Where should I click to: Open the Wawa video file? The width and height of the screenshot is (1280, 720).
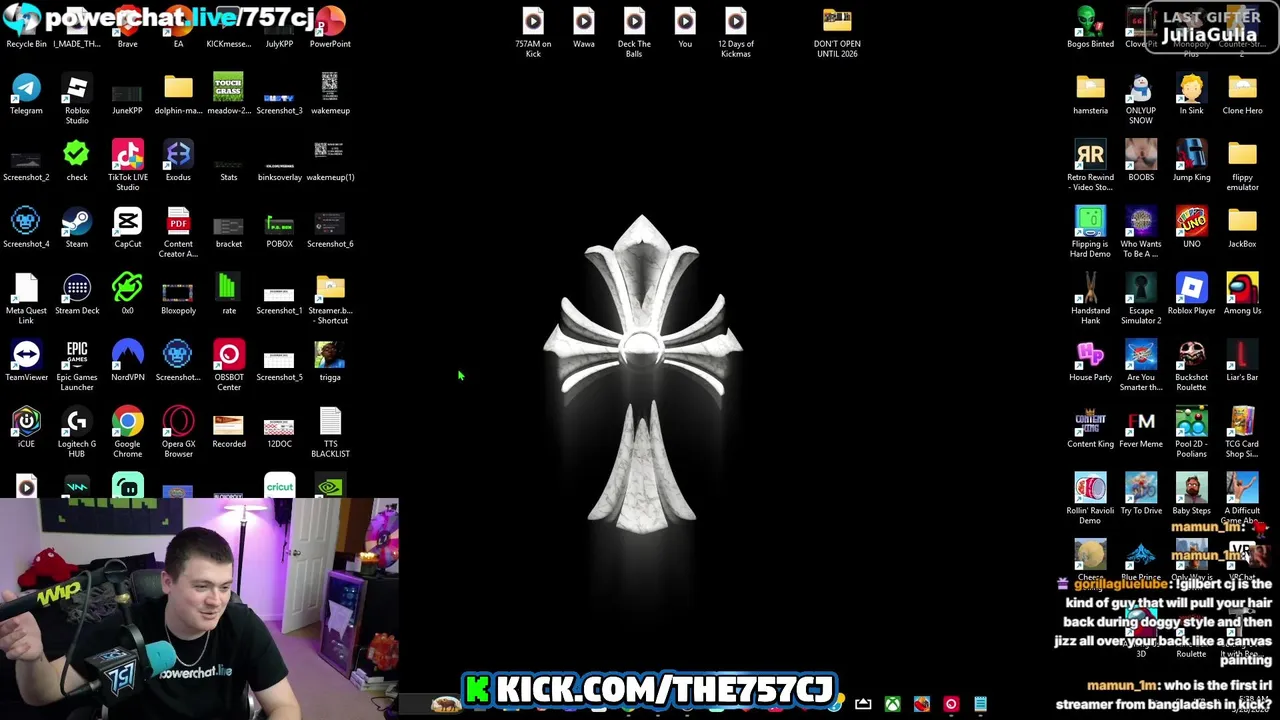[584, 27]
